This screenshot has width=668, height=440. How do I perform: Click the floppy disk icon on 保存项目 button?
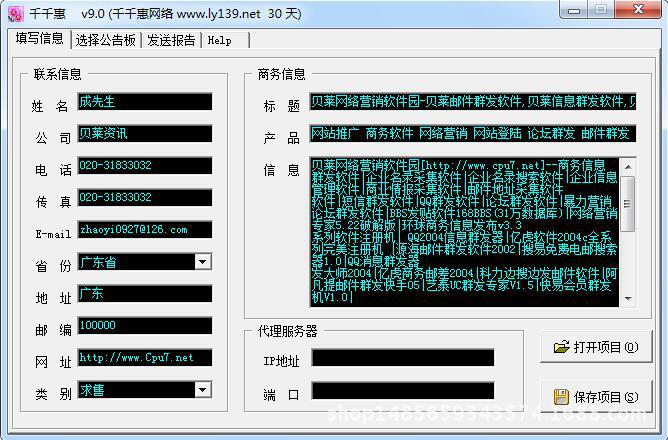click(561, 397)
